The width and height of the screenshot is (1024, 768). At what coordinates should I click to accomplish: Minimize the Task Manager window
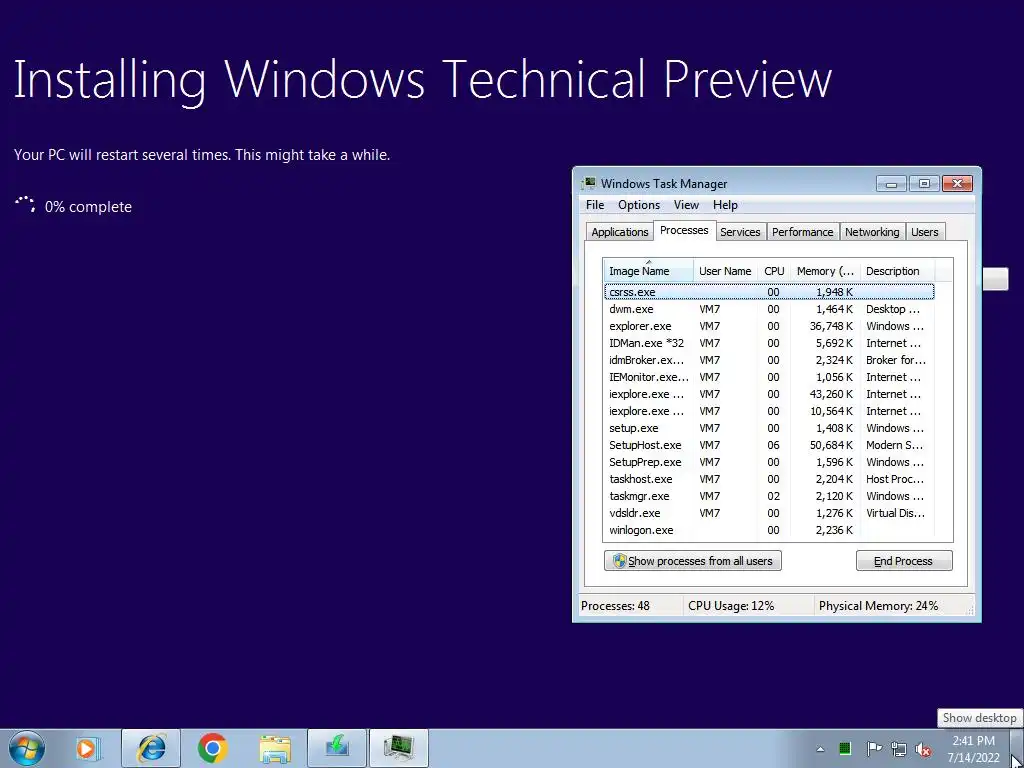[x=891, y=184]
